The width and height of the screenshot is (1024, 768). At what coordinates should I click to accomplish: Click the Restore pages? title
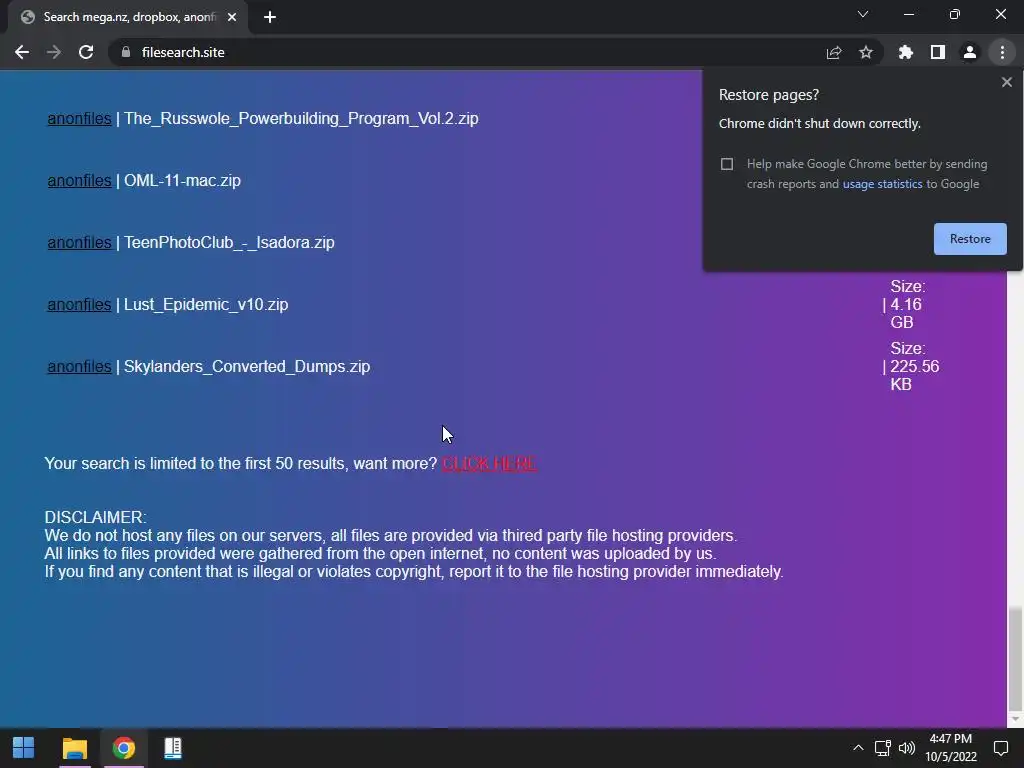(769, 95)
